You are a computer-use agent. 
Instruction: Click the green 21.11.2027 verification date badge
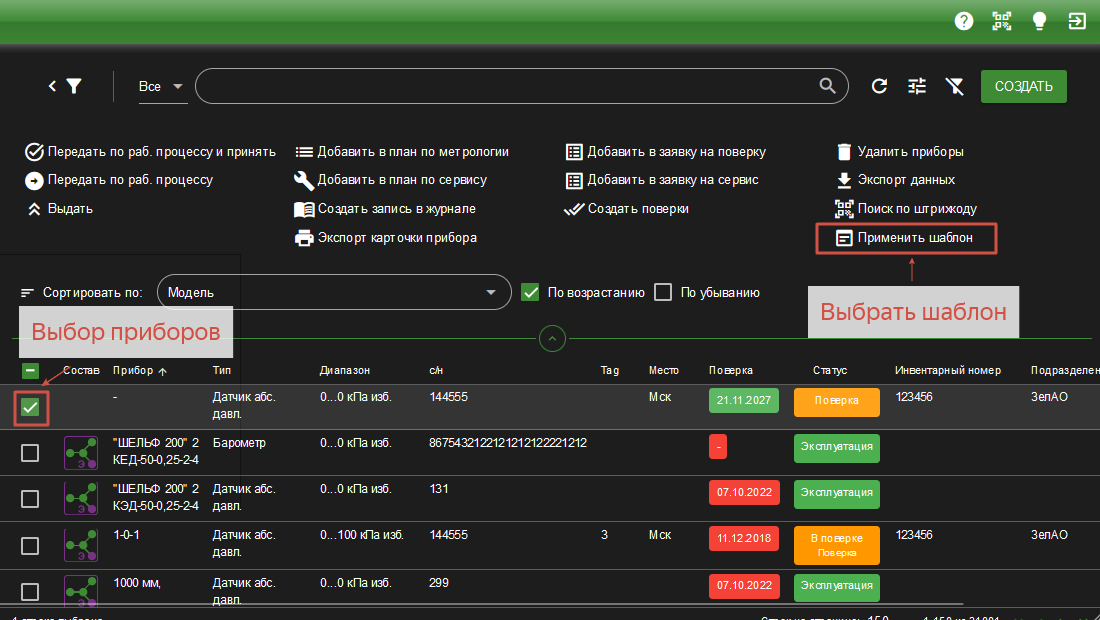click(x=744, y=400)
